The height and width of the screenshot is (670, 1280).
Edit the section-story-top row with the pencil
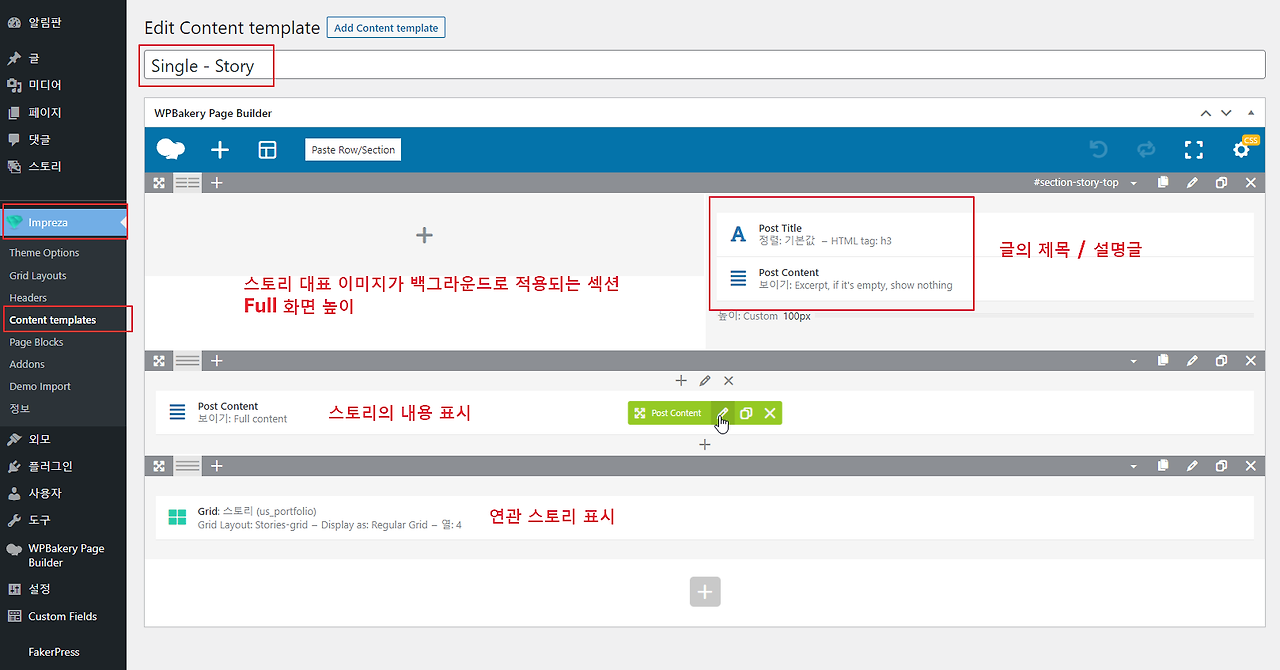(1192, 183)
